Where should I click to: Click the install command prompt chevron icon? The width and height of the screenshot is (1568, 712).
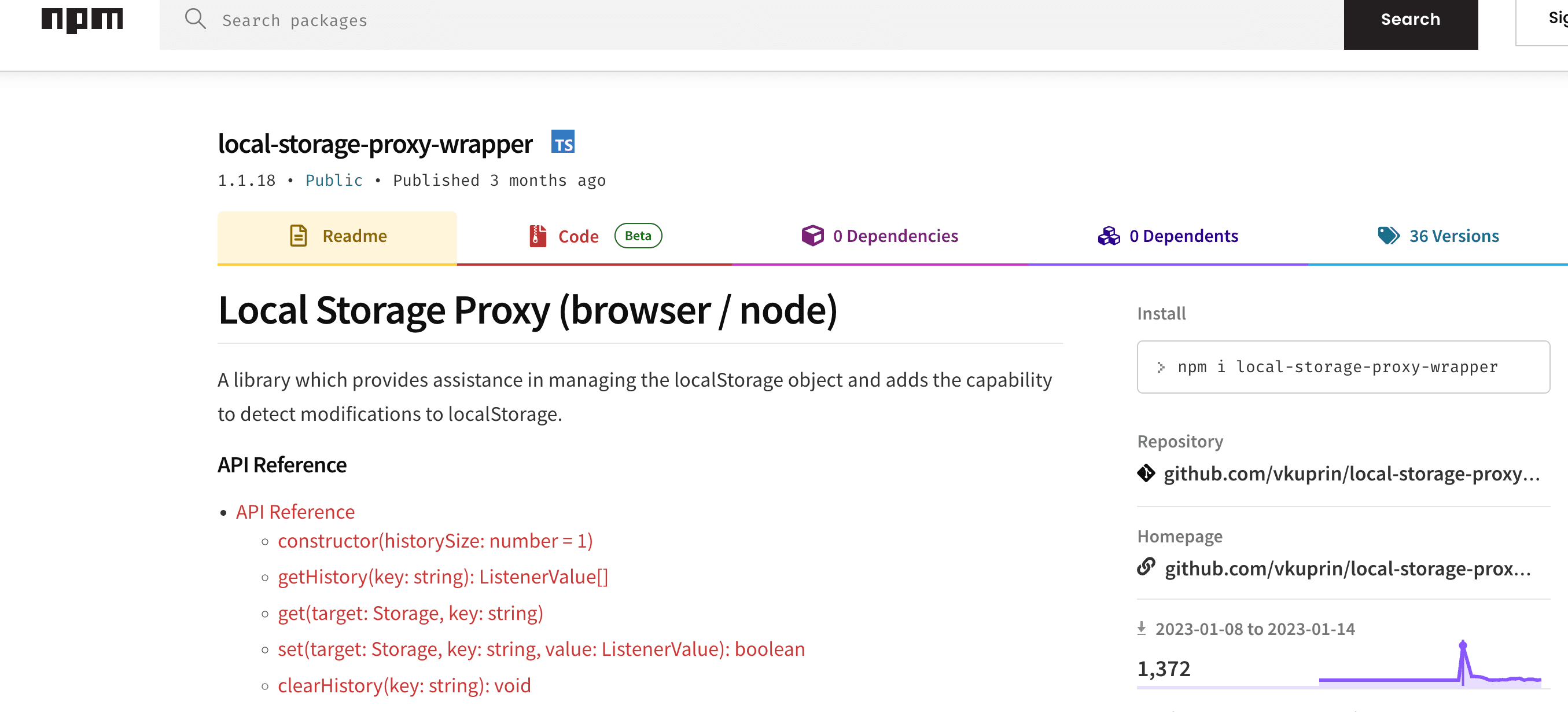pyautogui.click(x=1161, y=366)
